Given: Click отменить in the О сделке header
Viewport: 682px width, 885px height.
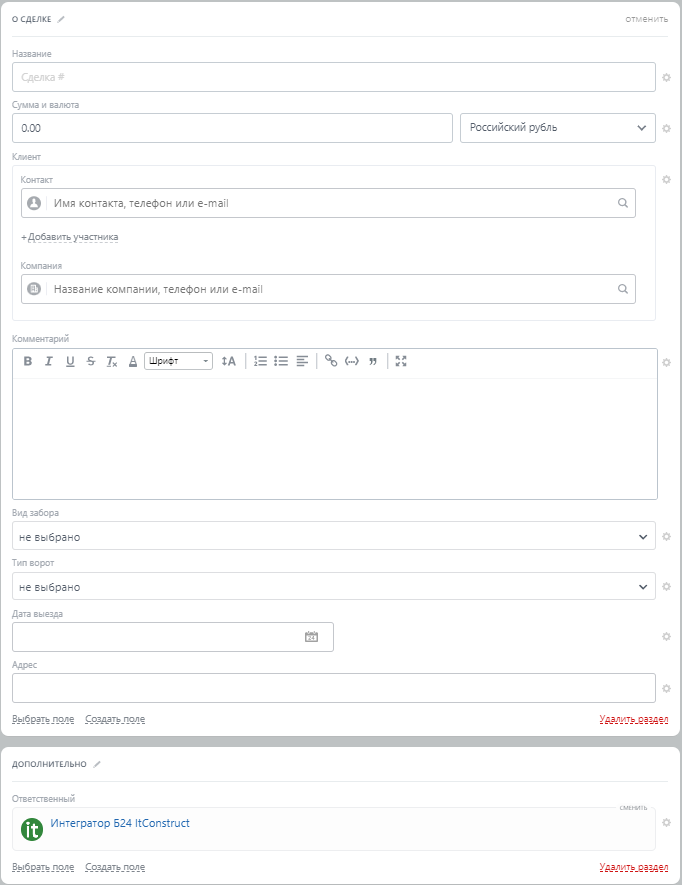Looking at the screenshot, I should coord(646,19).
